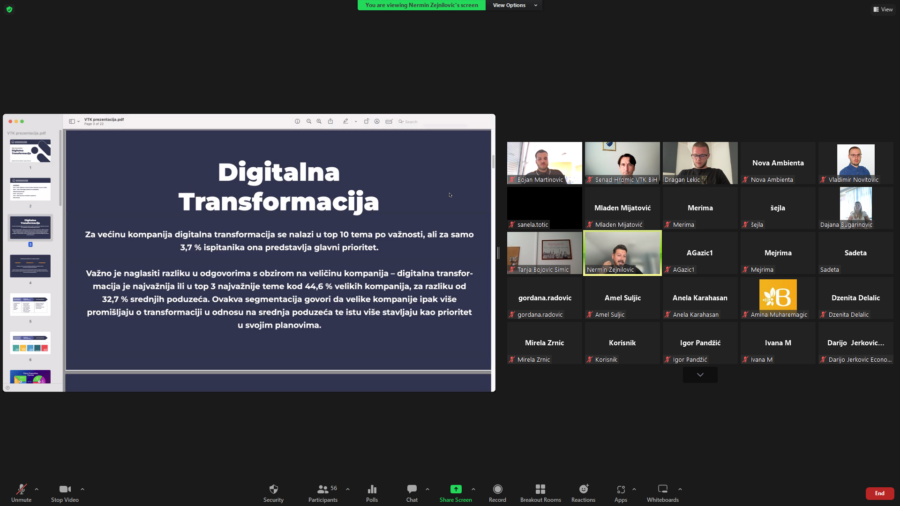Open the Participants panel

[323, 492]
